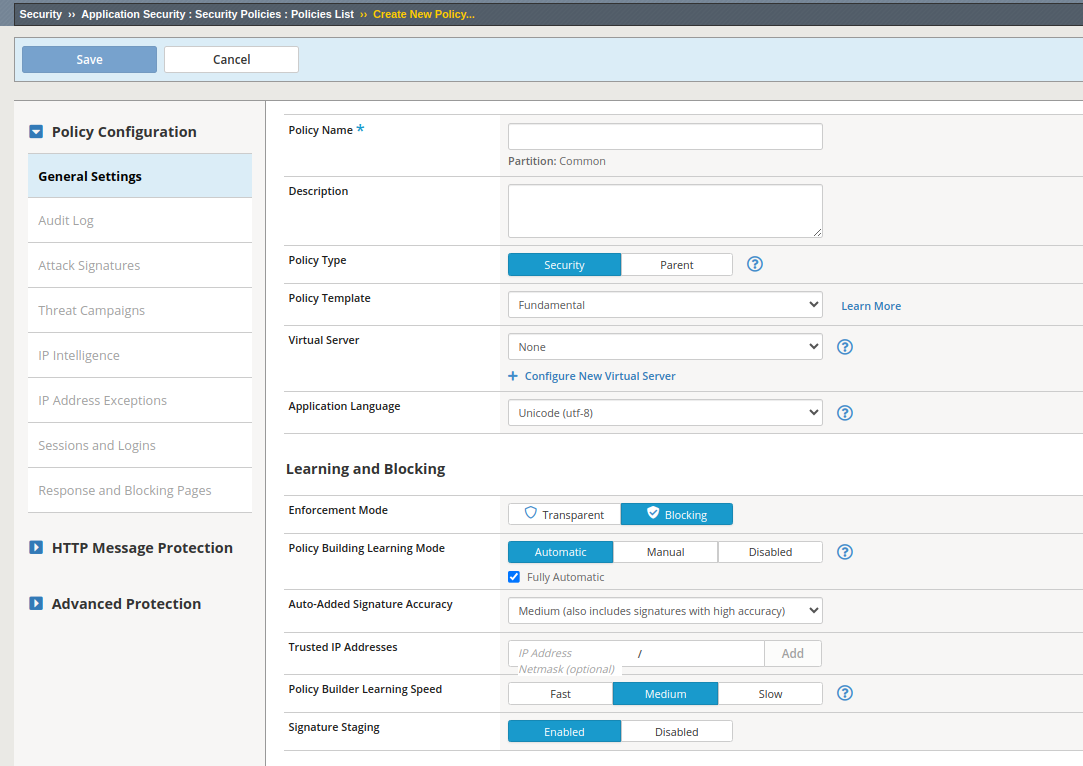The image size is (1083, 766).
Task: Click help icon for Policy Builder Learning Speed
Action: click(844, 693)
